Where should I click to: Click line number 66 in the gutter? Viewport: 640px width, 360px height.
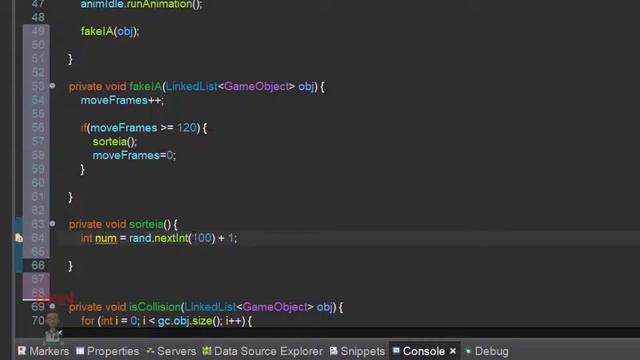coord(38,265)
